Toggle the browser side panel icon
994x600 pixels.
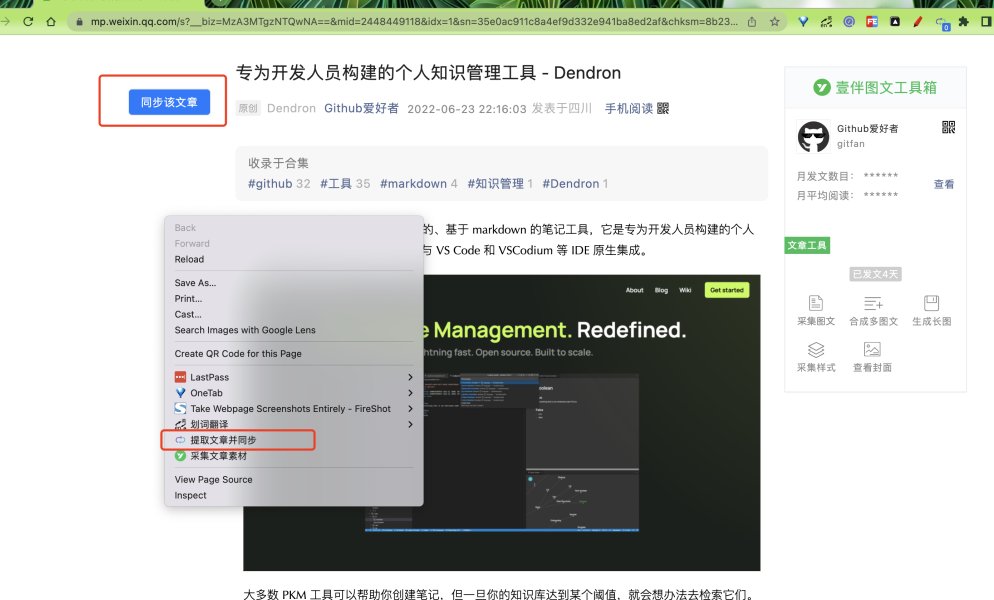click(x=986, y=22)
